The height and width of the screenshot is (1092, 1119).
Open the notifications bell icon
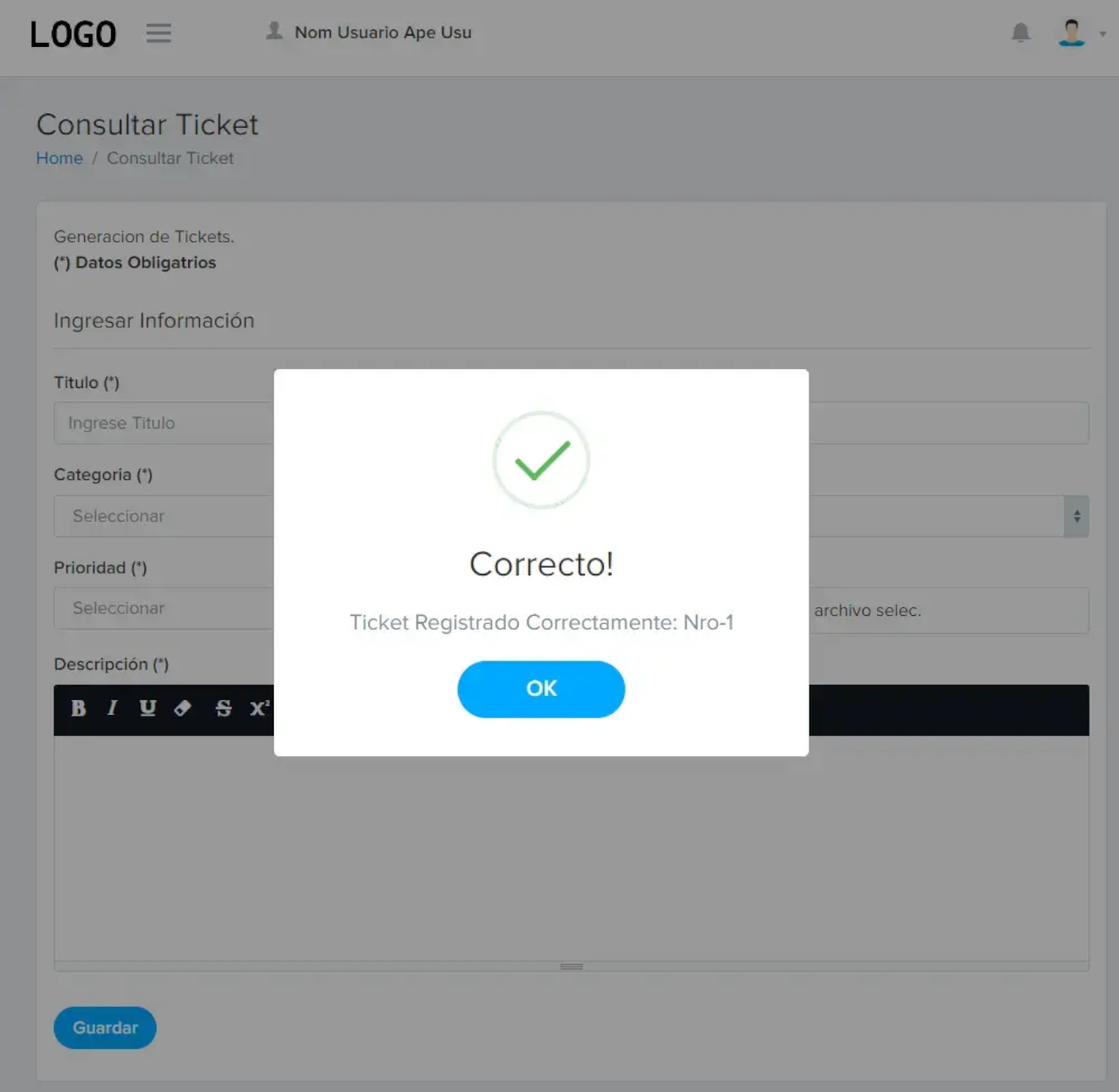(x=1021, y=33)
